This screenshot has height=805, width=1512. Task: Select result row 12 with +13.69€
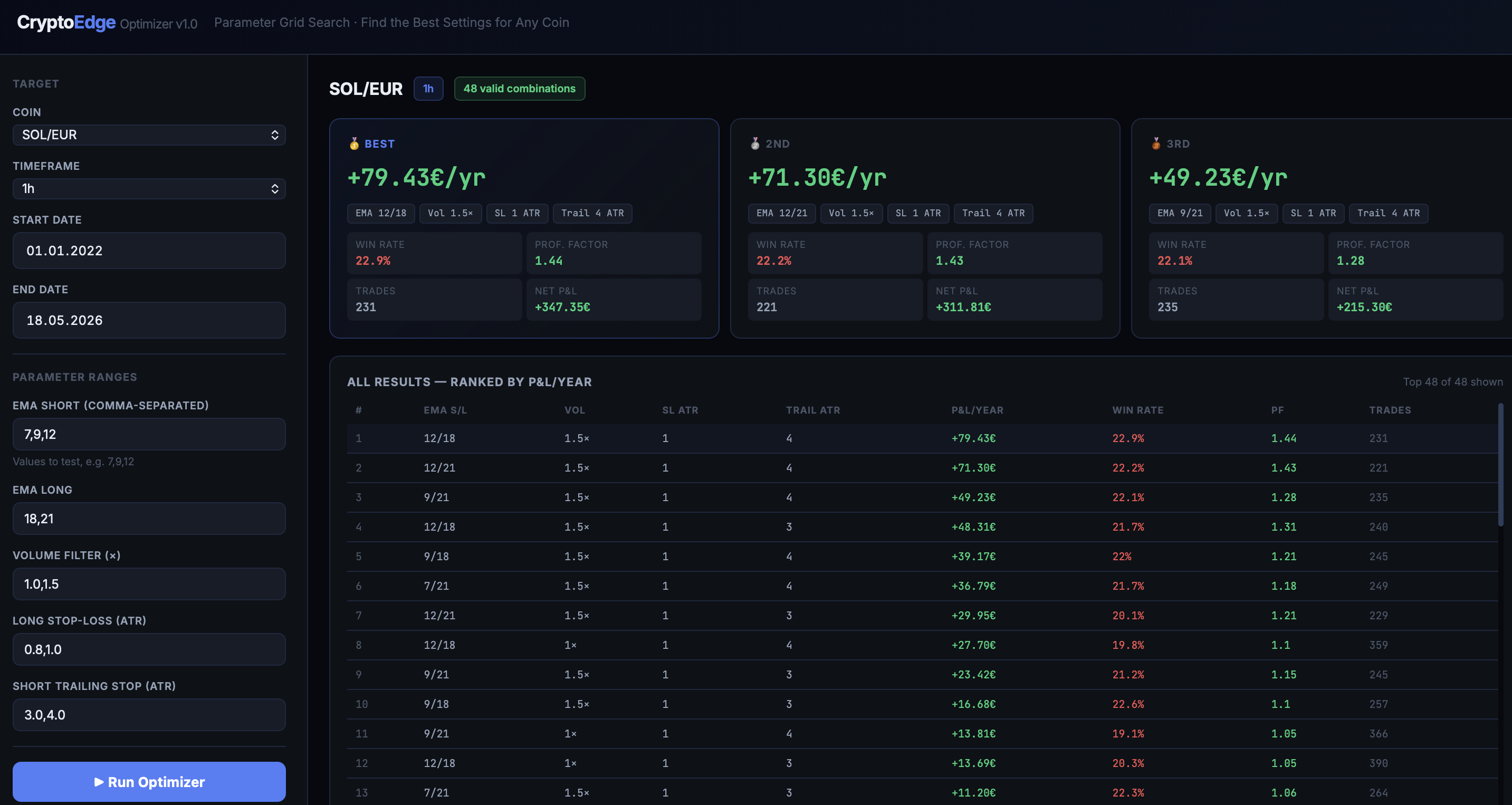(922, 763)
